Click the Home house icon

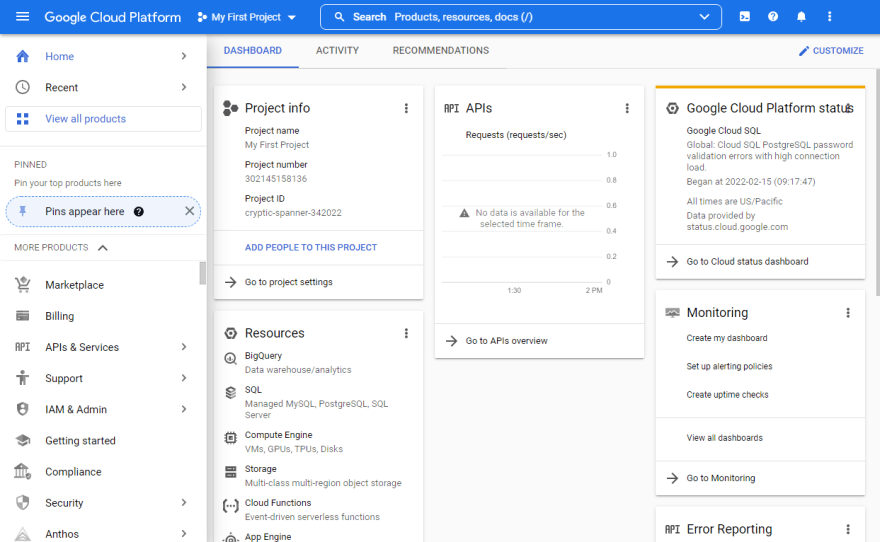pos(22,56)
